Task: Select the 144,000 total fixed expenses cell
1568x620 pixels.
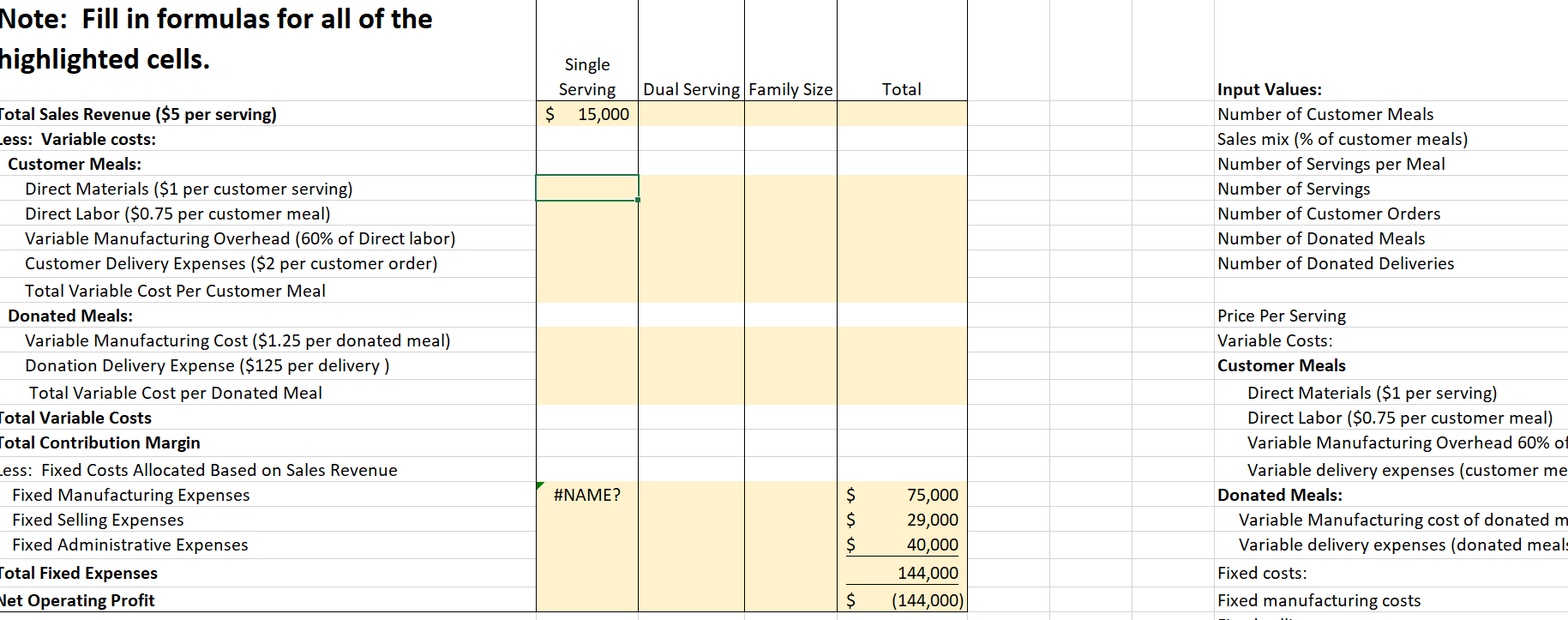Action: 902,573
